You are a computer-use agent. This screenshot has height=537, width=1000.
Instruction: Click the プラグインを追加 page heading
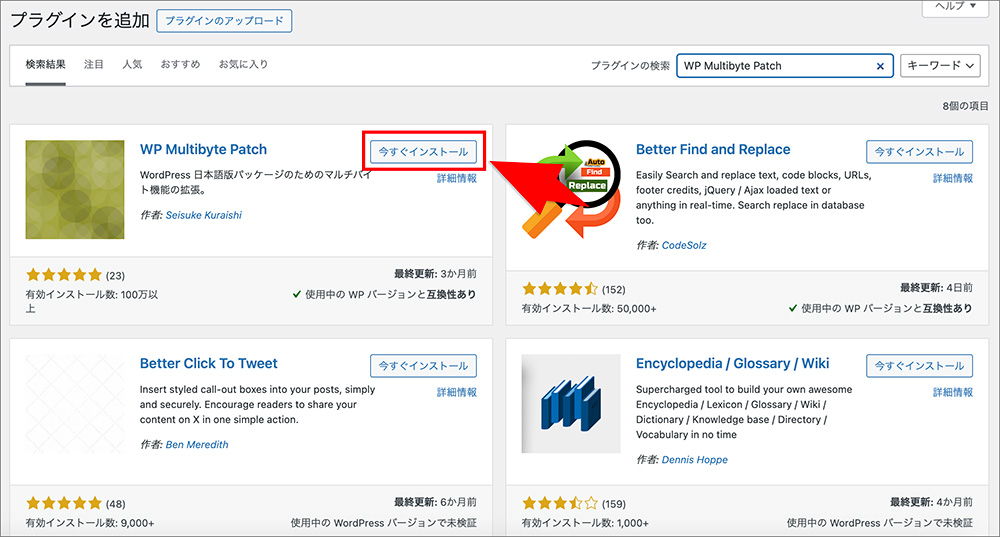coord(80,20)
